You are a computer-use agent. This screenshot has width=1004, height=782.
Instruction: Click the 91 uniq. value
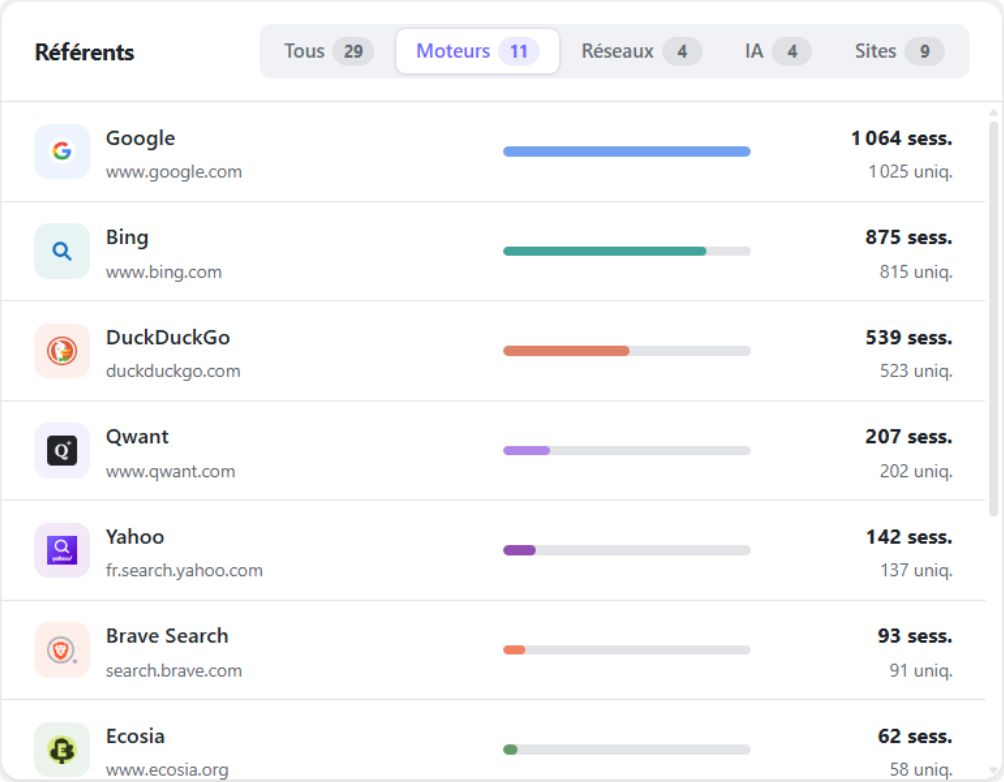pos(921,671)
